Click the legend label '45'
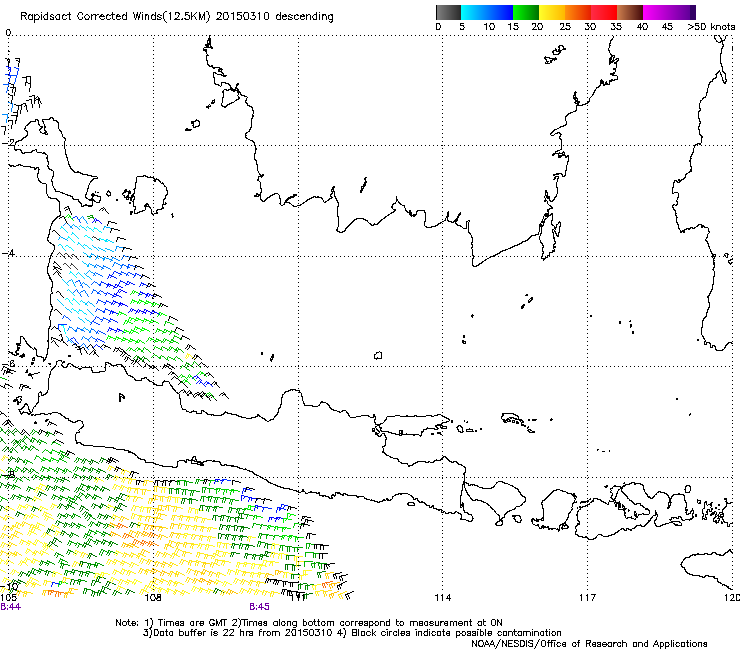The height and width of the screenshot is (650, 740). click(667, 27)
